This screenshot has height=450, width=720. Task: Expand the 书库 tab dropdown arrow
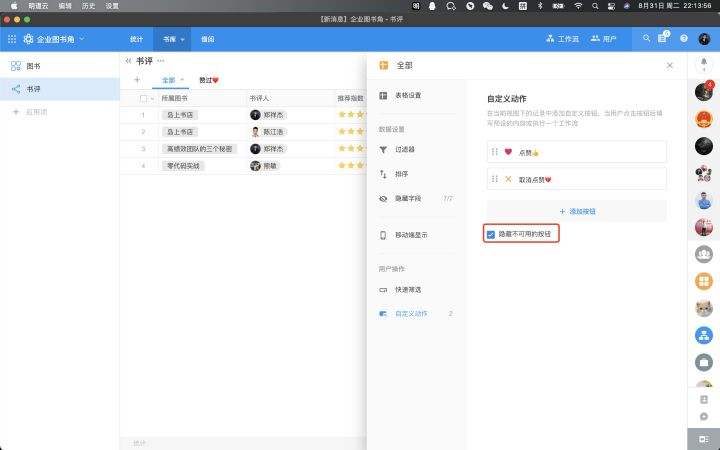183,39
